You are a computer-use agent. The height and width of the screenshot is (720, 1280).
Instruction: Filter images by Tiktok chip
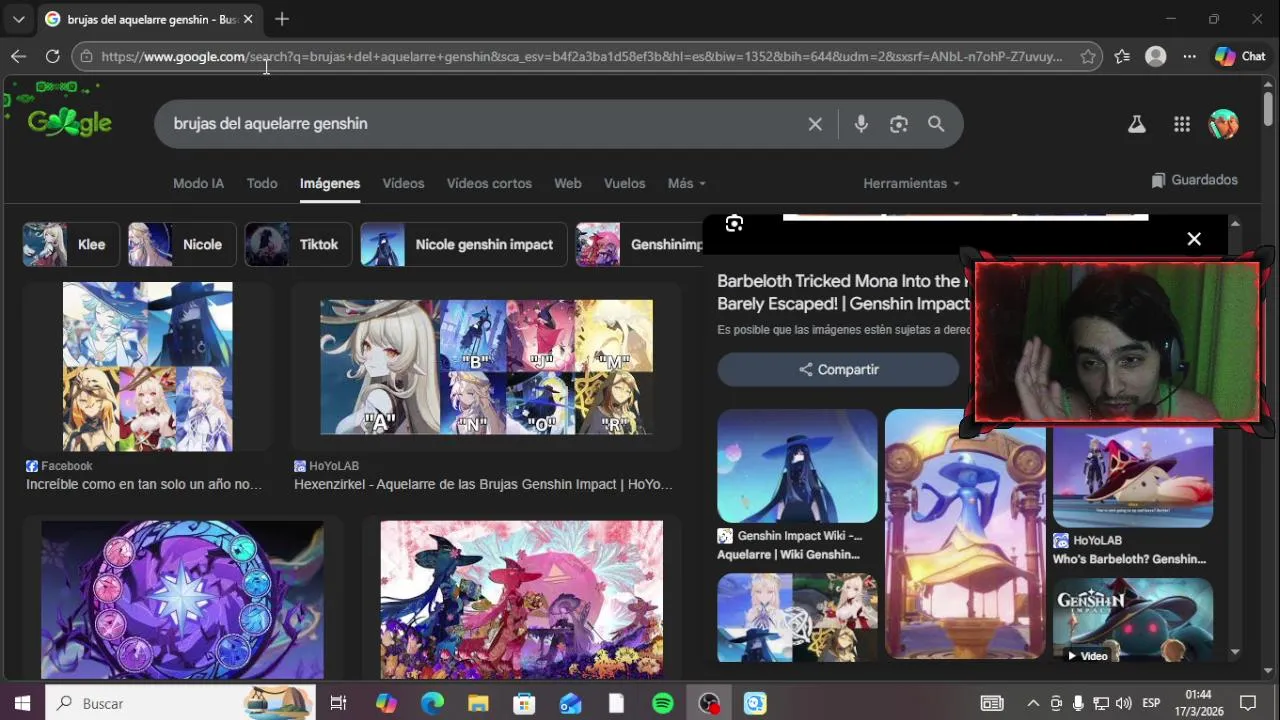(x=298, y=245)
